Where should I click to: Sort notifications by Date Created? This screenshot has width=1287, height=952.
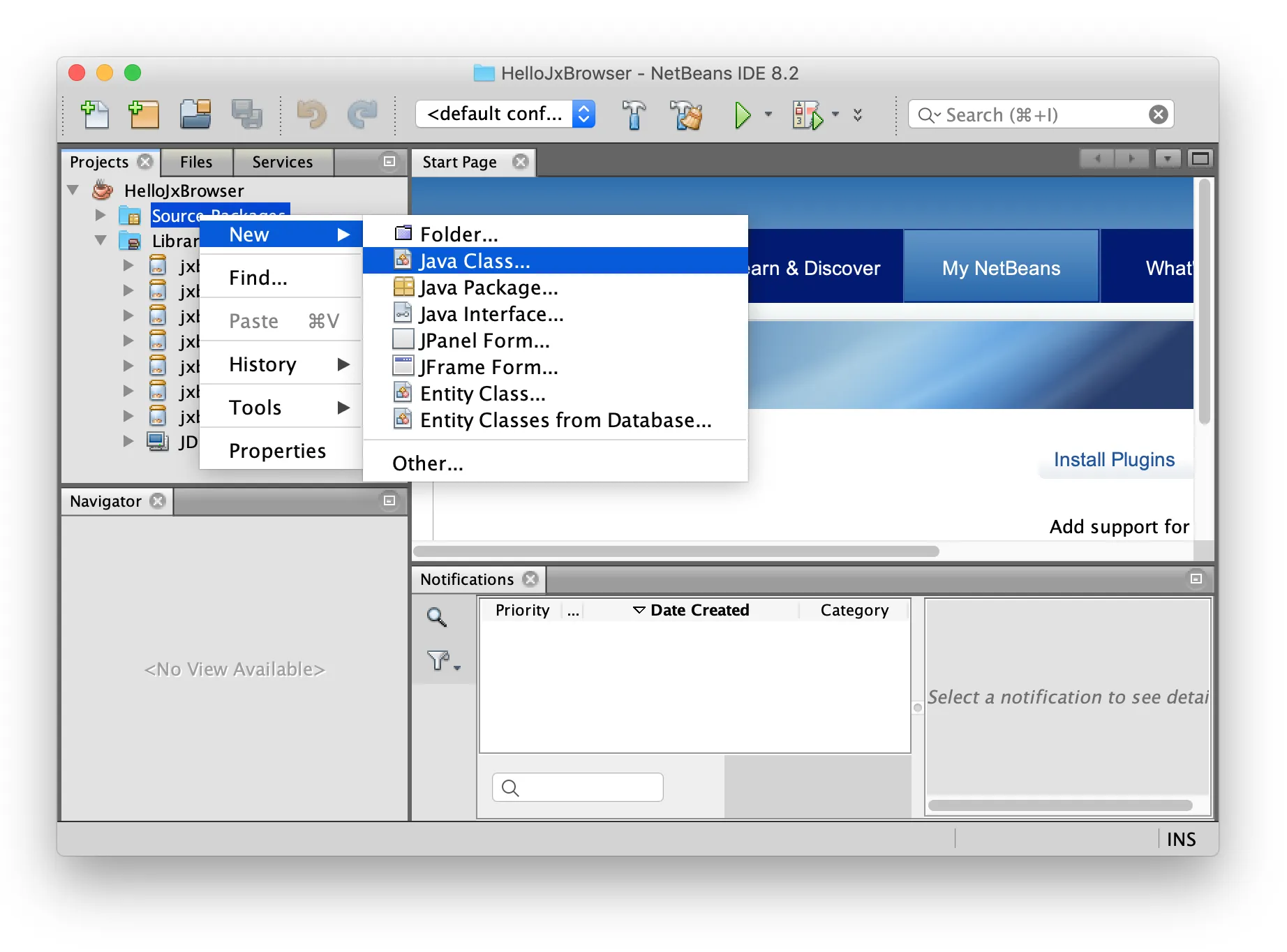pos(692,610)
